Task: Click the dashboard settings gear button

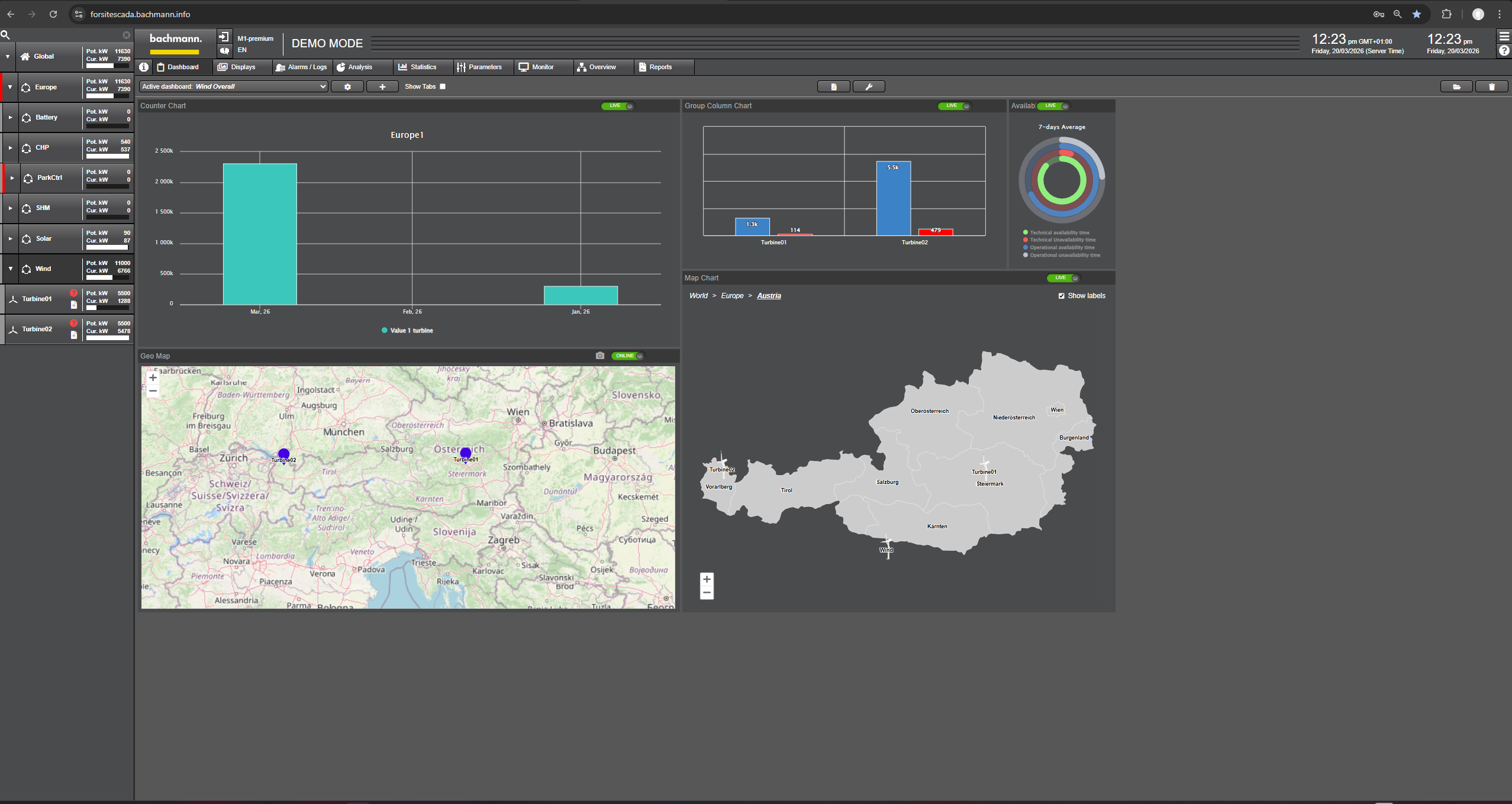Action: (x=347, y=87)
